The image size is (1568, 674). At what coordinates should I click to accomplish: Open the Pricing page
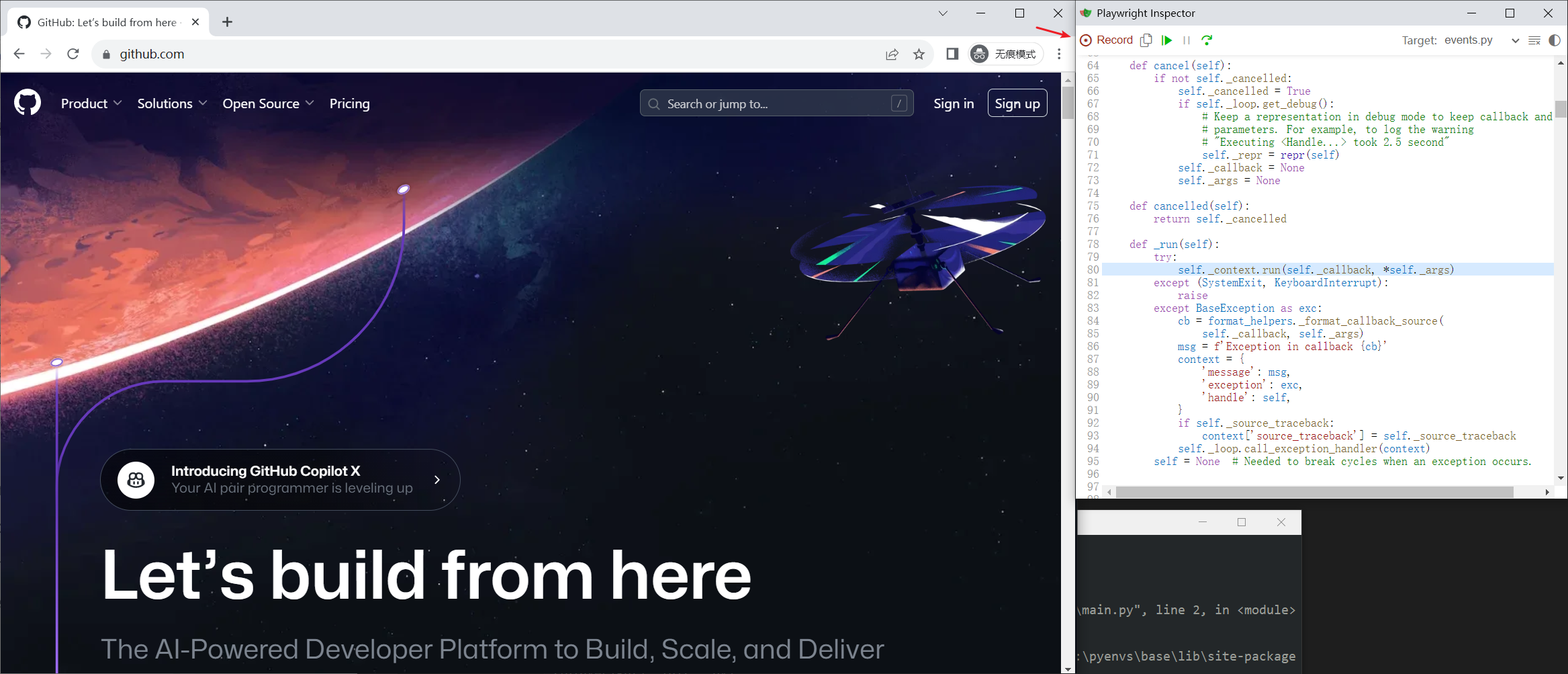point(349,103)
